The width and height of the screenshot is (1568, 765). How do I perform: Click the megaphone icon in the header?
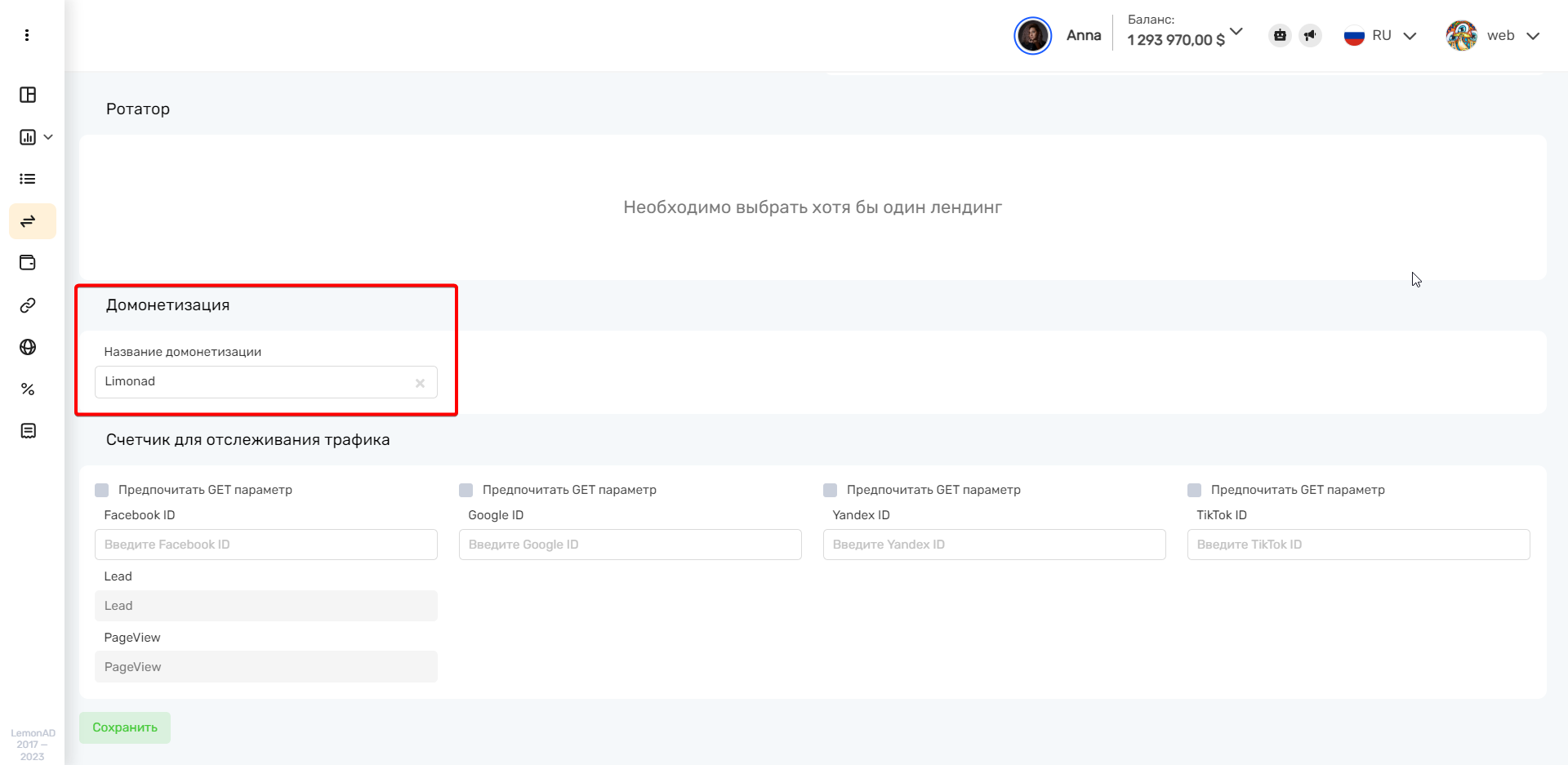pos(1310,35)
